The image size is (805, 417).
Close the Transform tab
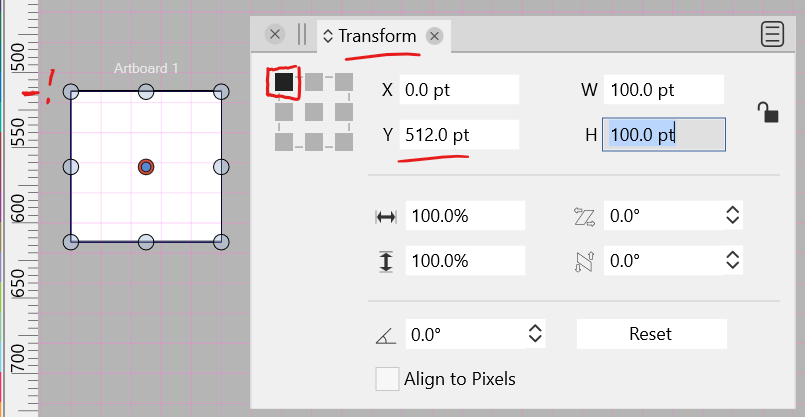point(434,36)
